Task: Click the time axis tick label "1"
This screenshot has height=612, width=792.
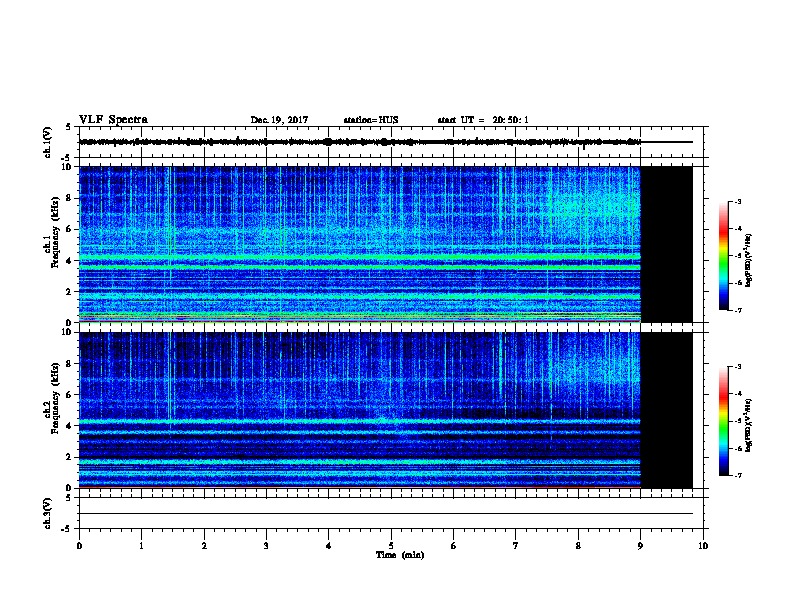Action: point(141,545)
